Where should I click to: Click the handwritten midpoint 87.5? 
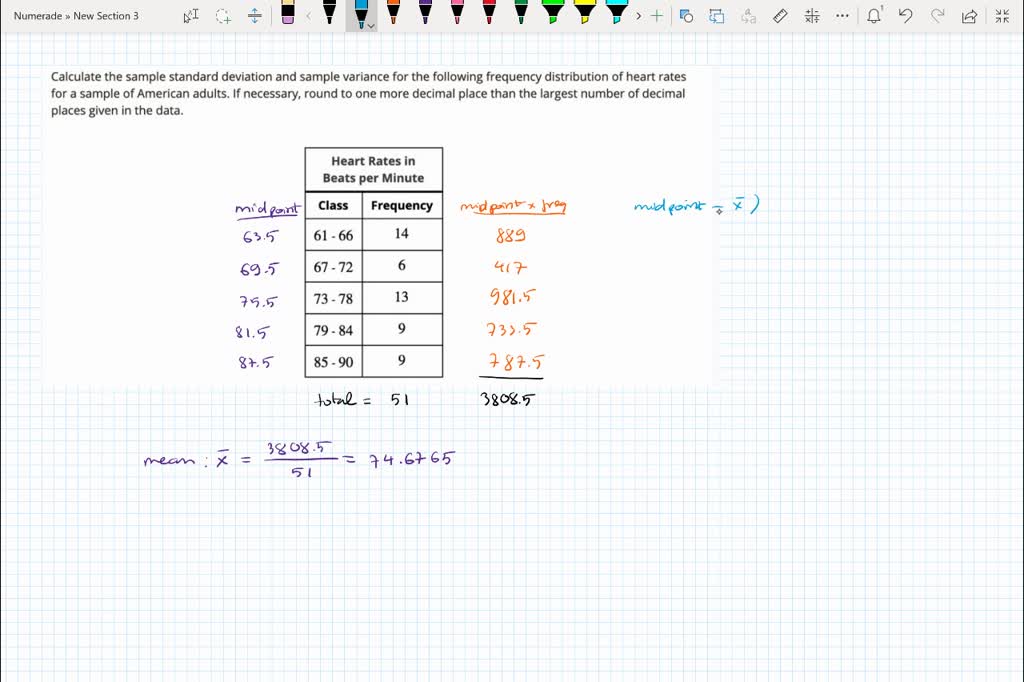point(256,362)
